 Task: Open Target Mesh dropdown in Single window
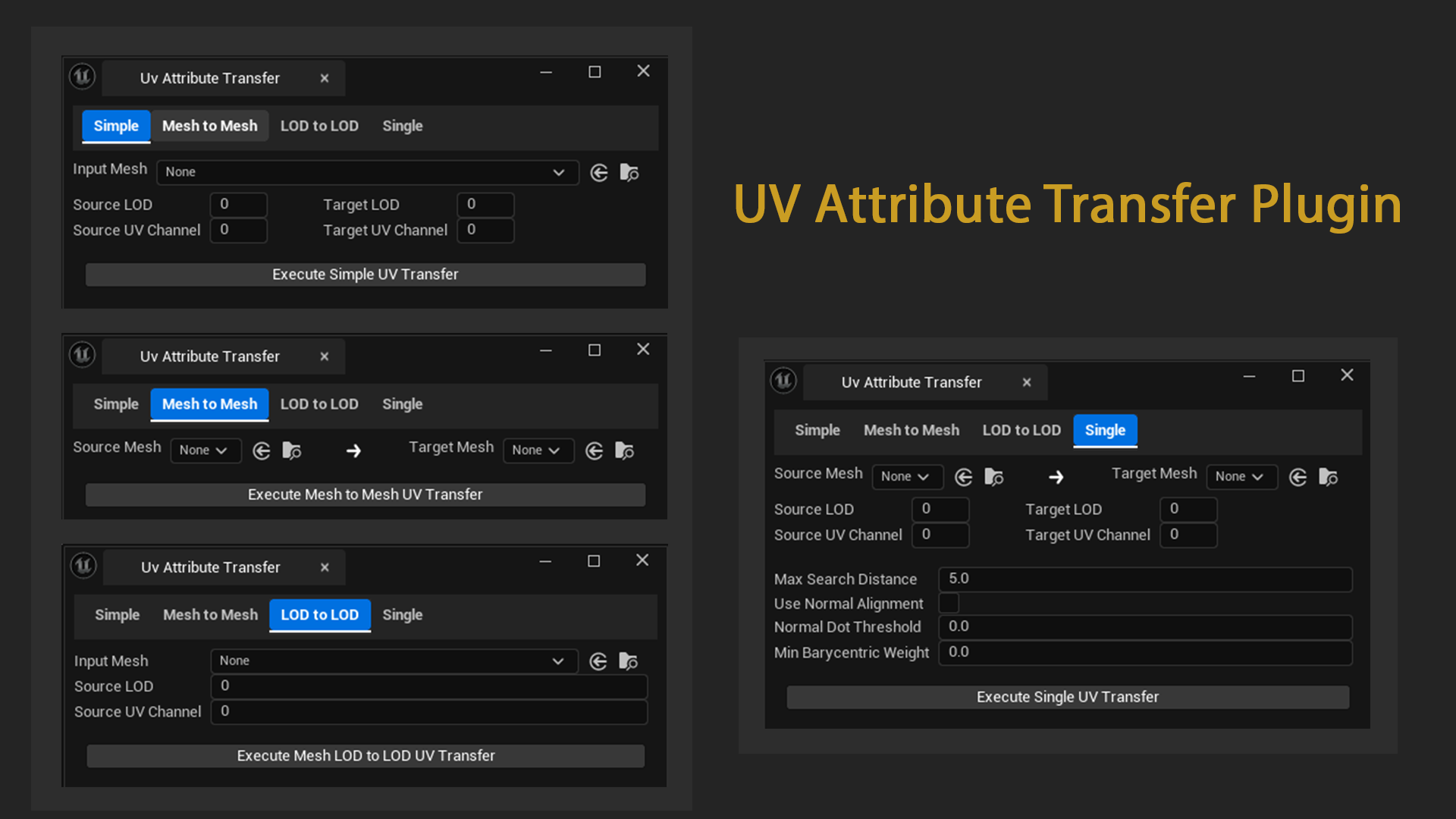(x=1242, y=476)
